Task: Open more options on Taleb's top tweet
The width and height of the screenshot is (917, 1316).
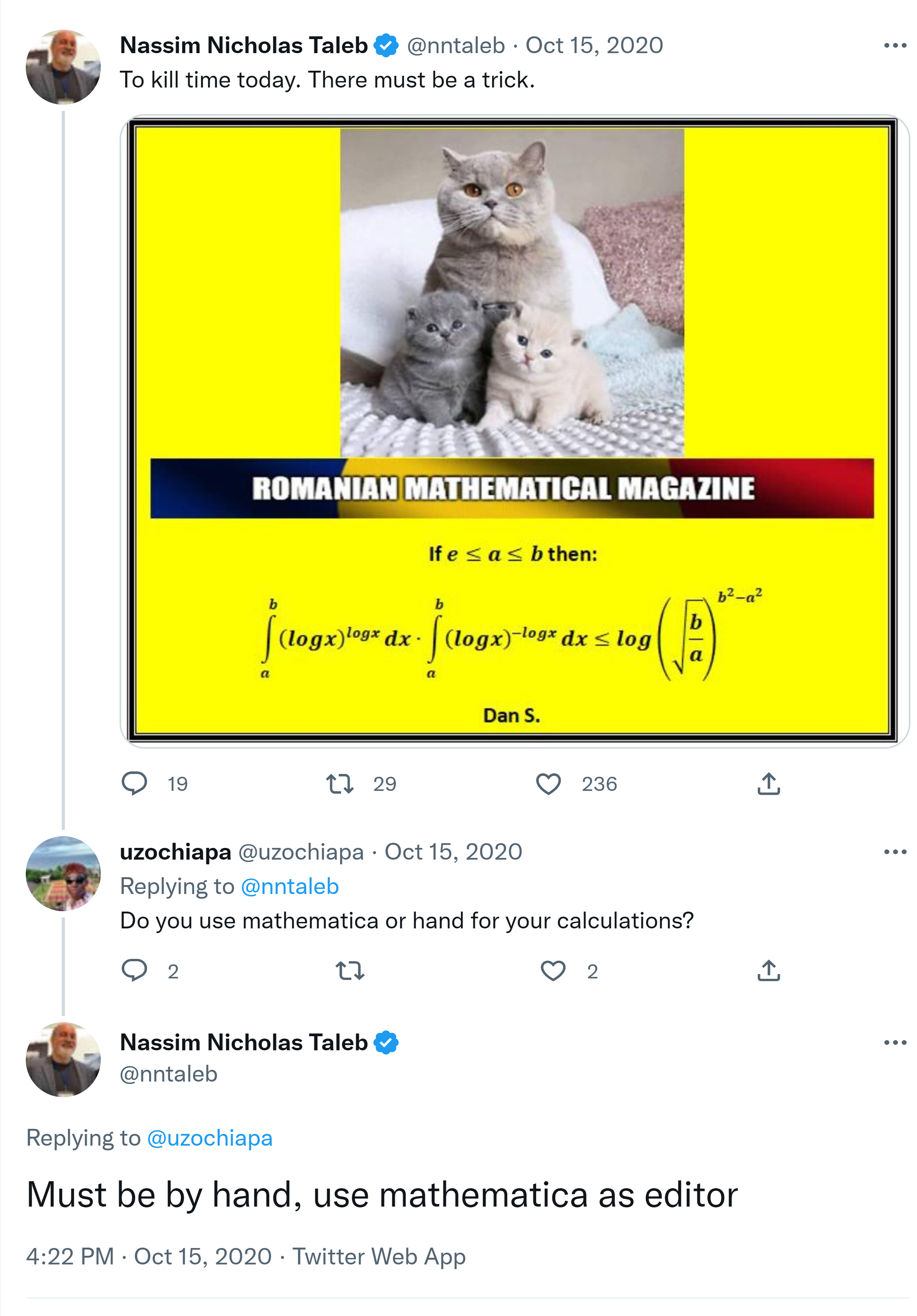Action: [x=895, y=45]
